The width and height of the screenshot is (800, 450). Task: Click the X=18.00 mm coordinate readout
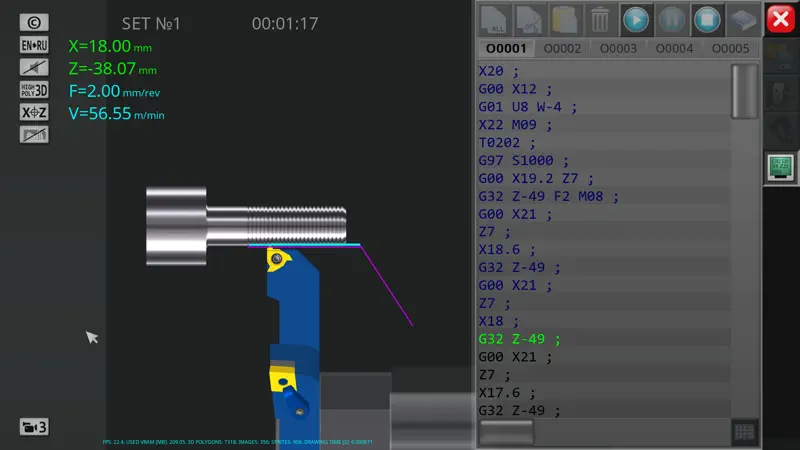pyautogui.click(x=110, y=46)
